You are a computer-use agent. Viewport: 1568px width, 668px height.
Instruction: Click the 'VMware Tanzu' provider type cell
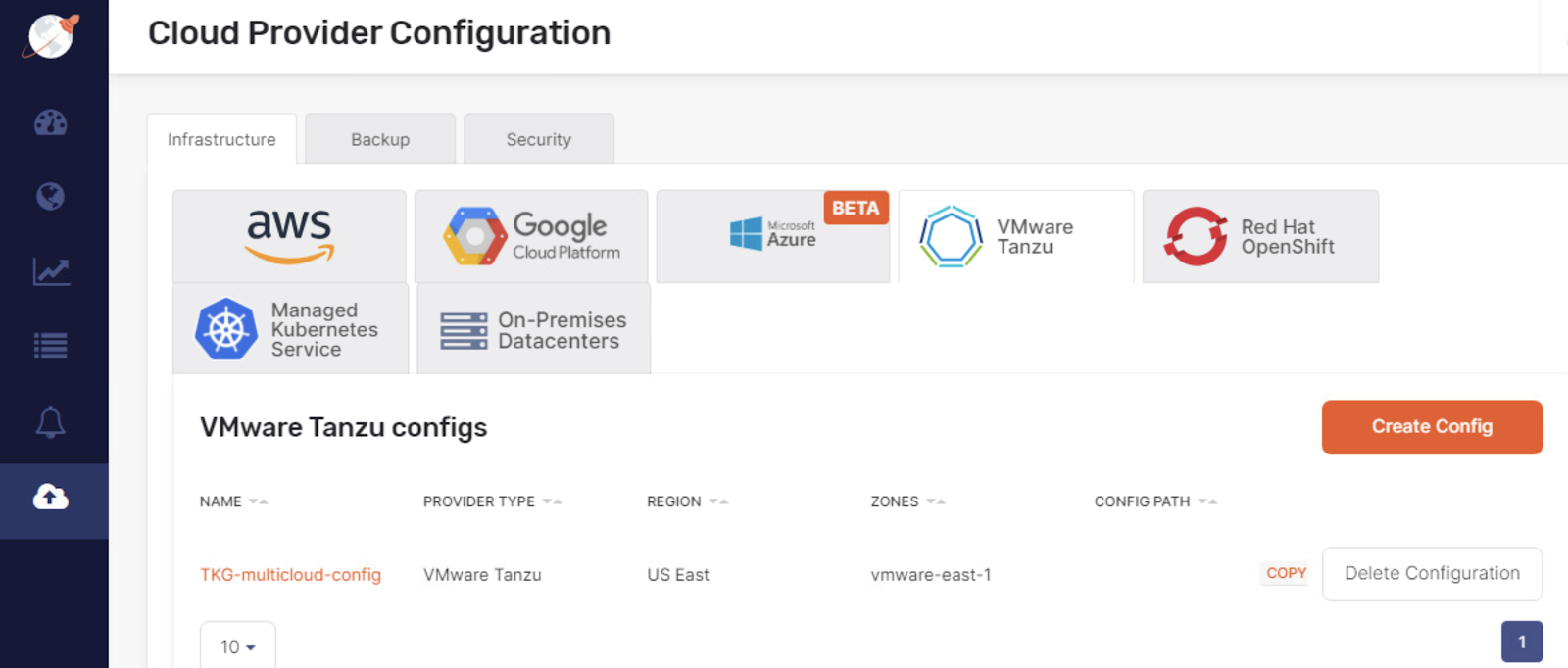click(482, 575)
